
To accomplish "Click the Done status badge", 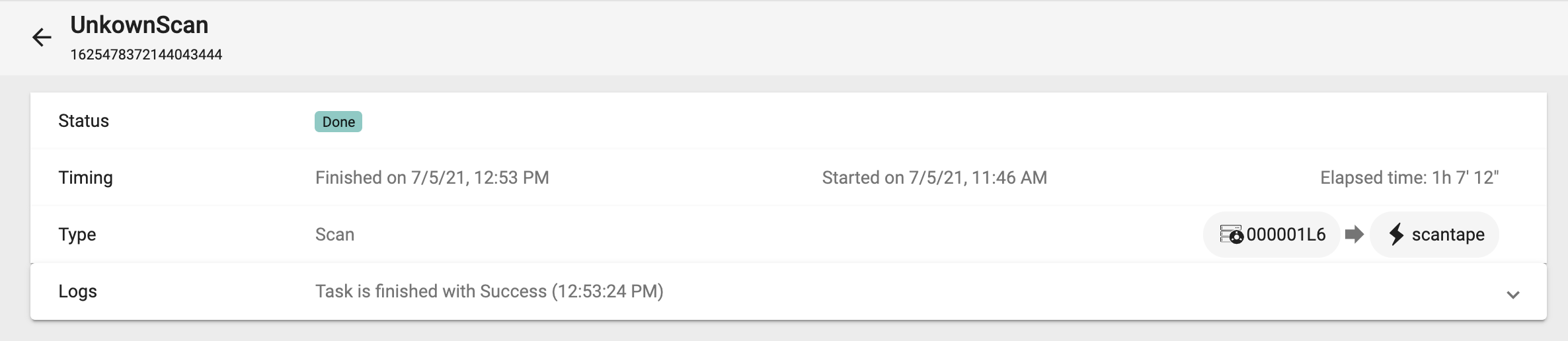I will [338, 122].
